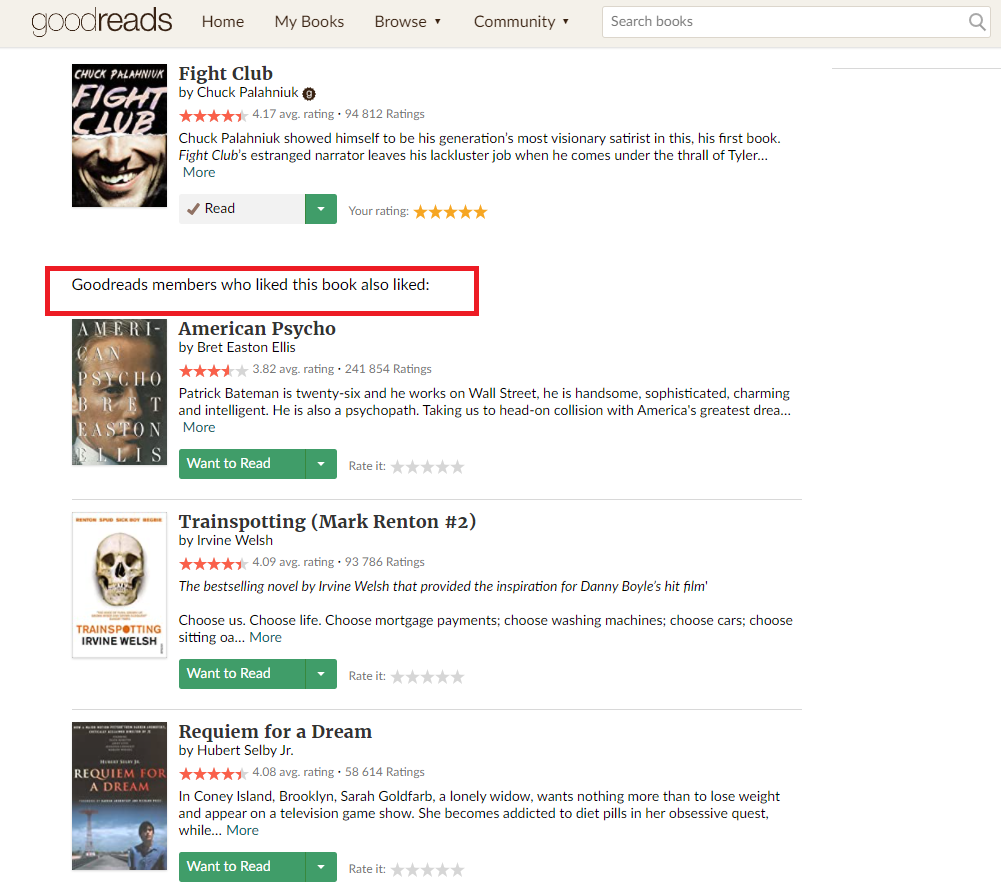This screenshot has height=896, width=1001.
Task: Open American Psycho cover thumbnail
Action: [x=119, y=392]
